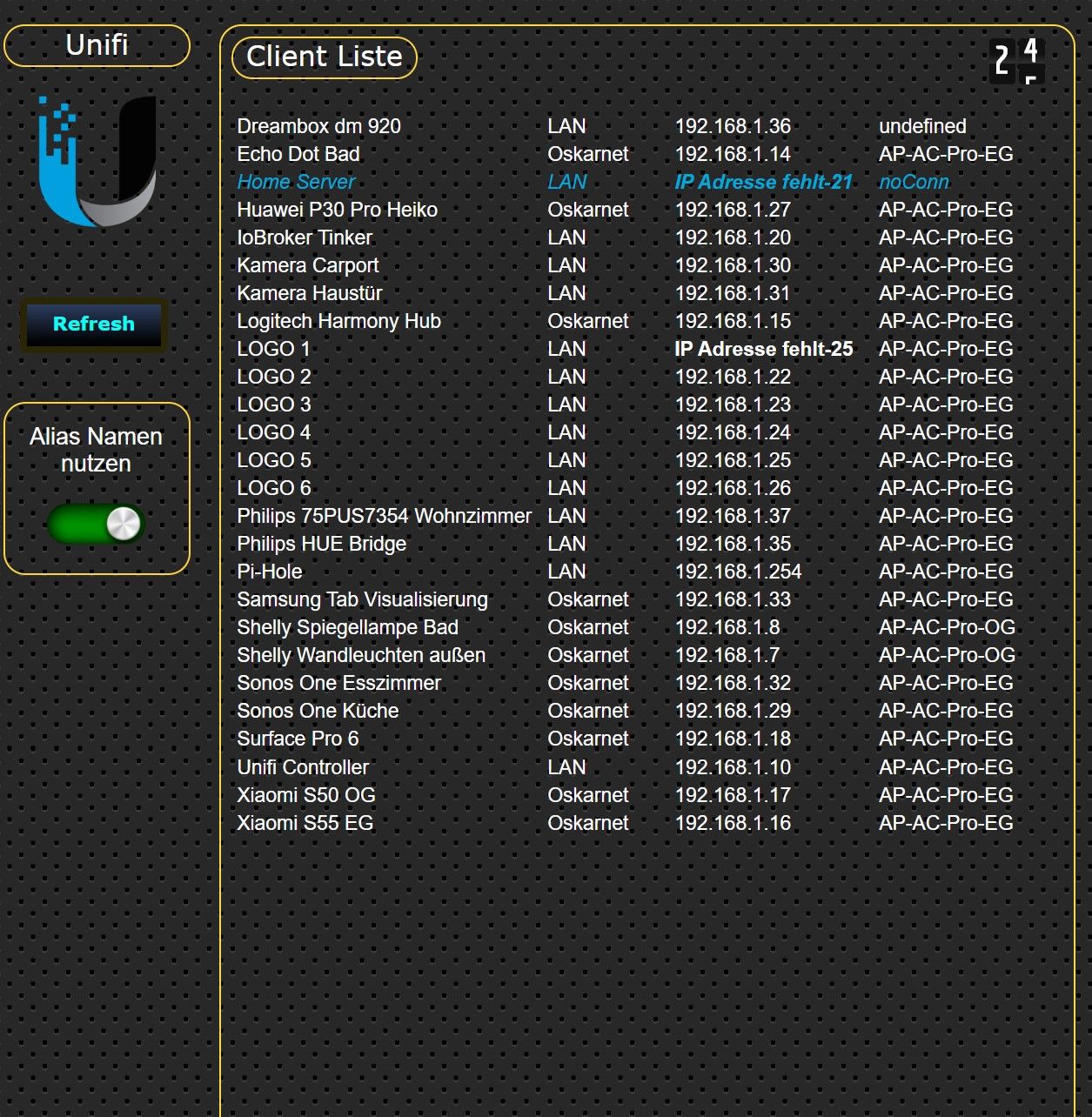Screen dimensions: 1092x1117
Task: Select the Unifi Controller client
Action: tap(303, 767)
